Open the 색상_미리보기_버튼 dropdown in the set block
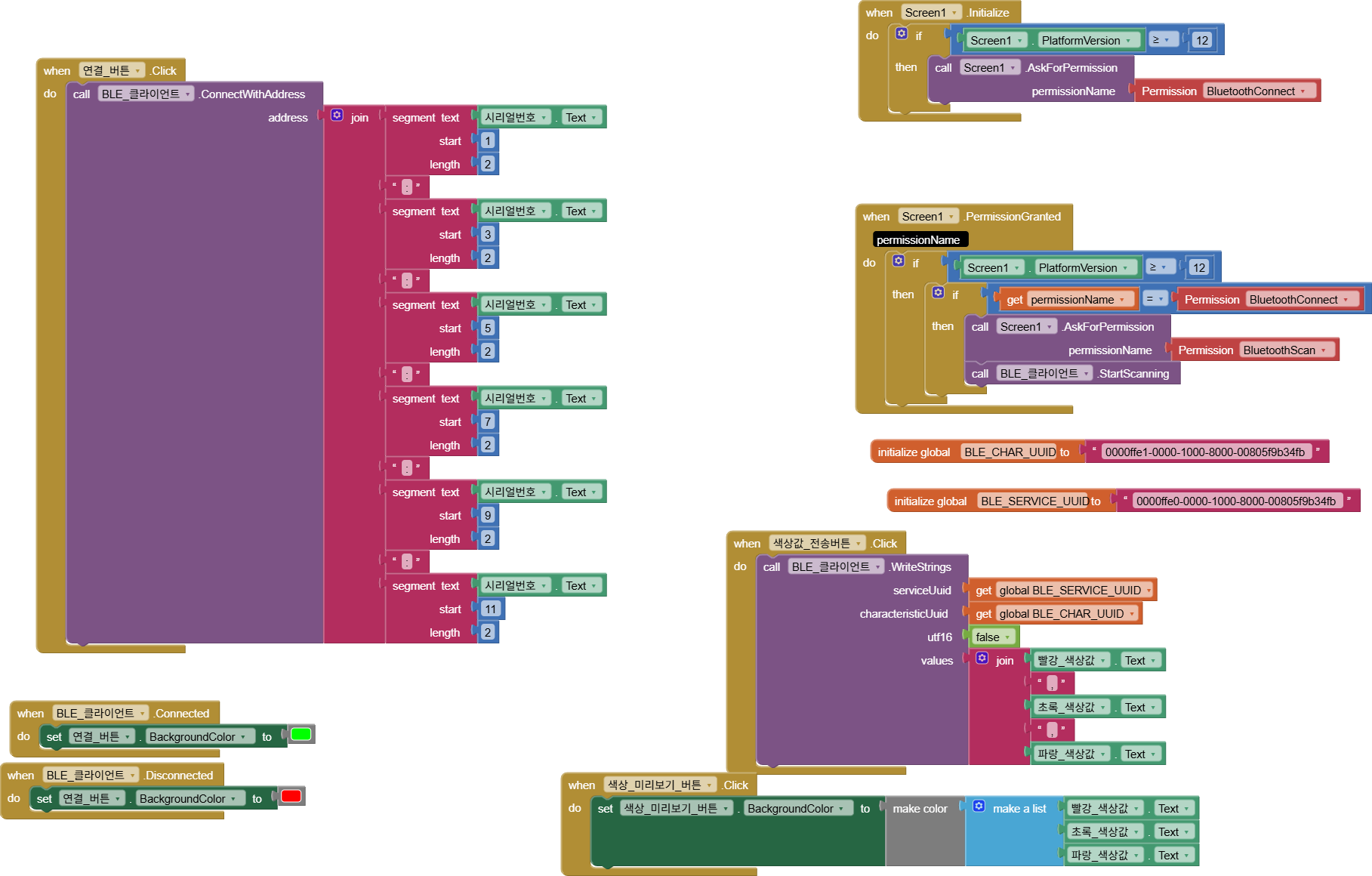The image size is (1372, 876). pos(677,809)
